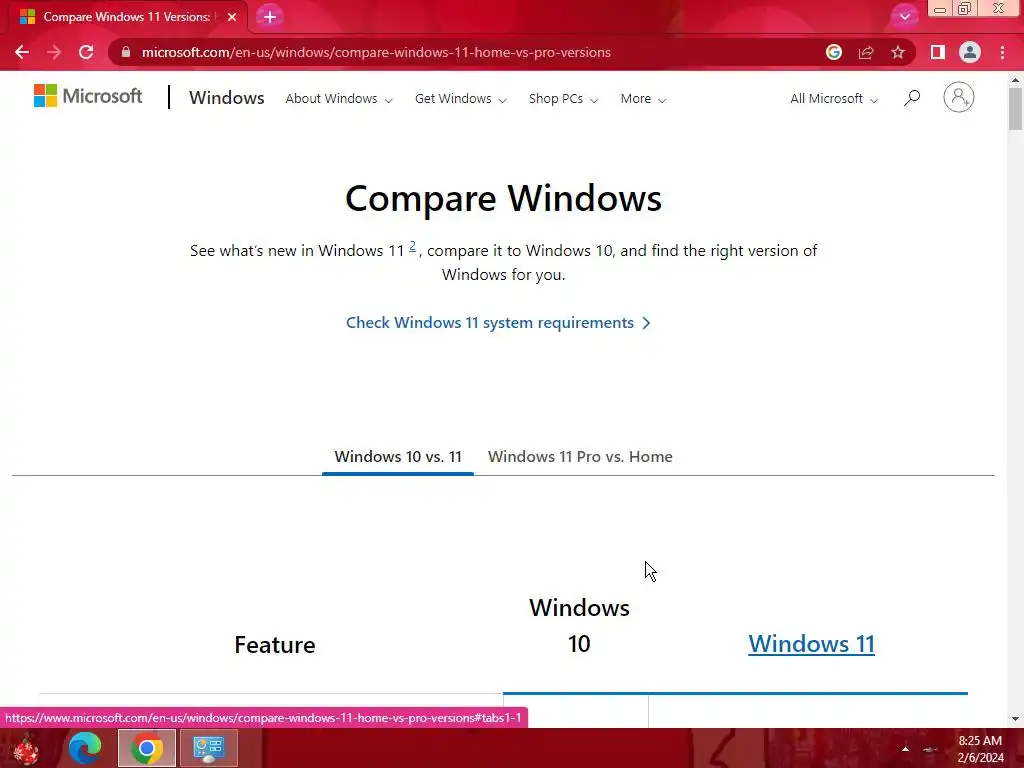Expand the Get Windows menu
1024x768 pixels.
[x=460, y=99]
